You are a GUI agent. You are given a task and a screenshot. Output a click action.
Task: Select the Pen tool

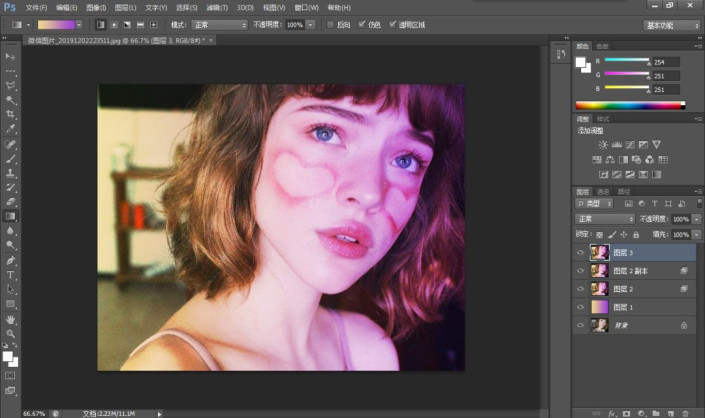coord(10,260)
